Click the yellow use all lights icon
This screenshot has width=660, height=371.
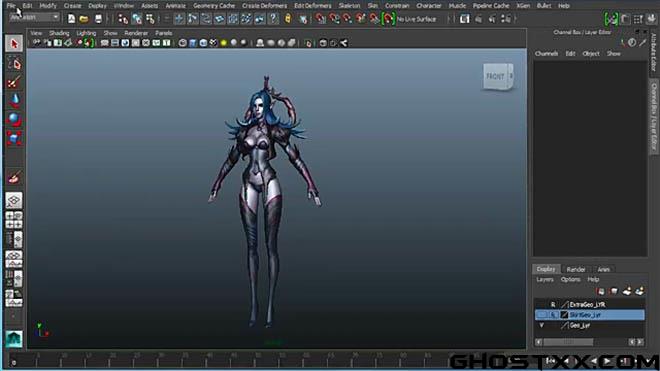(224, 43)
